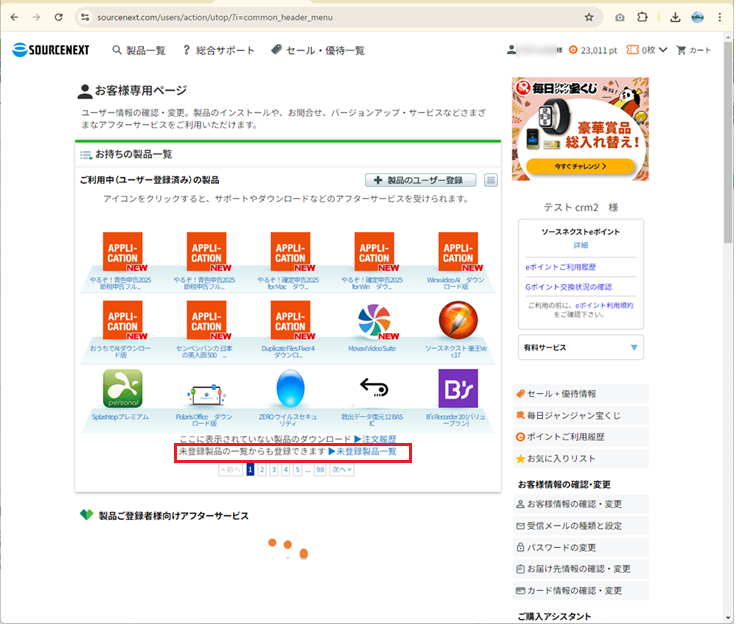Image resolution: width=736 pixels, height=624 pixels.
Task: Open 総合サポート in the header
Action: tap(219, 50)
